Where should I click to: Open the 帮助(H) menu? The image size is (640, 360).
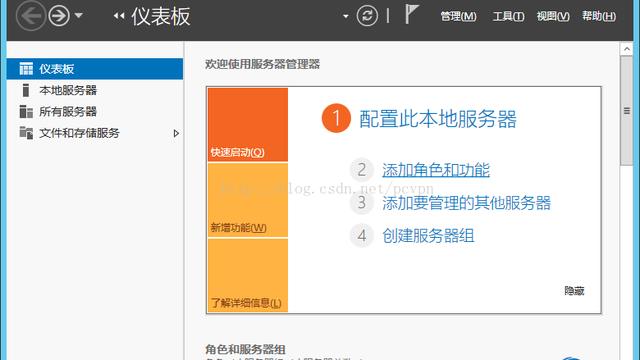tap(599, 16)
